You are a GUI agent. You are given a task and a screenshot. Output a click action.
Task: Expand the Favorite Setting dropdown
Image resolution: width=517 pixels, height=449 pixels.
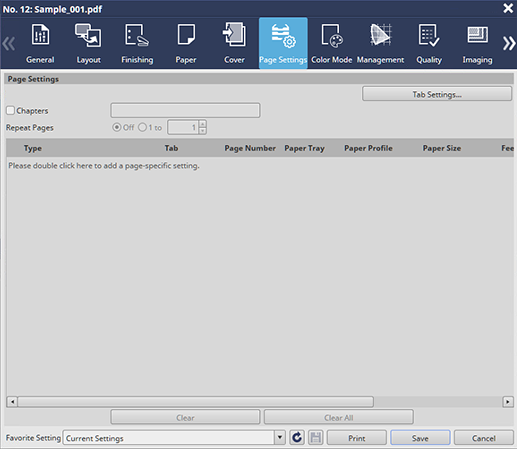(280, 437)
